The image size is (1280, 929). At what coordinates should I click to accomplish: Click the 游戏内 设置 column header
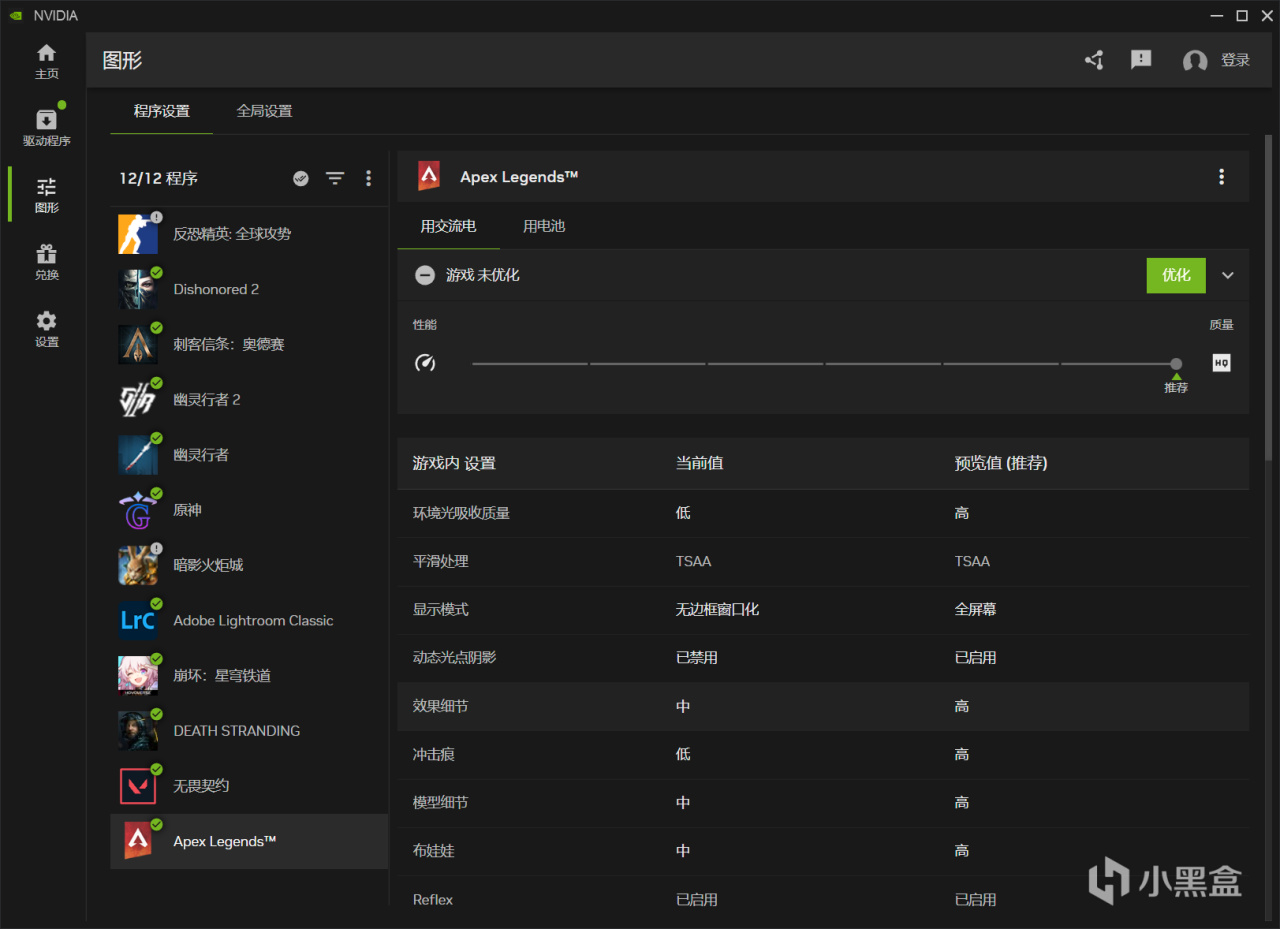click(454, 464)
